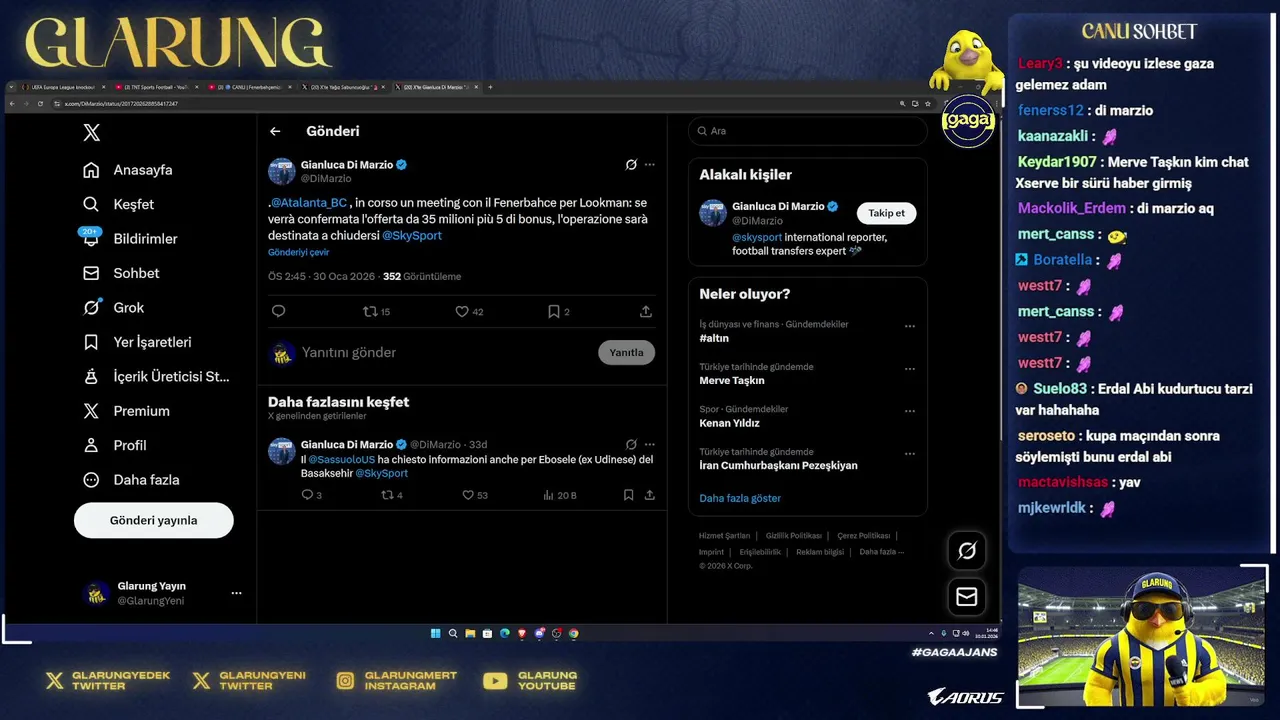The image size is (1280, 720).
Task: Click the Grok icon on the main post
Action: (x=631, y=165)
